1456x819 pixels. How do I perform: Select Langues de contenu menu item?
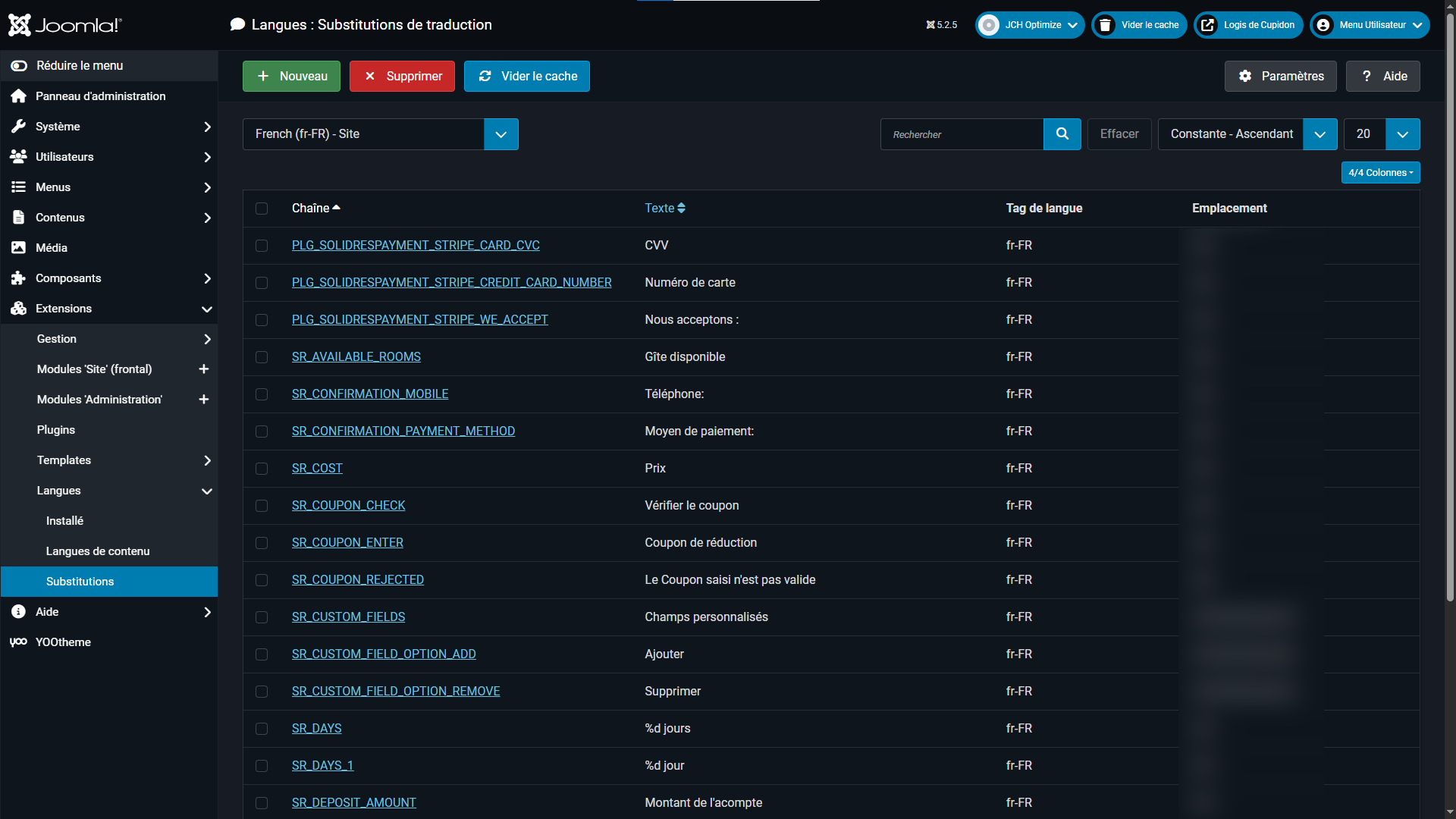98,551
